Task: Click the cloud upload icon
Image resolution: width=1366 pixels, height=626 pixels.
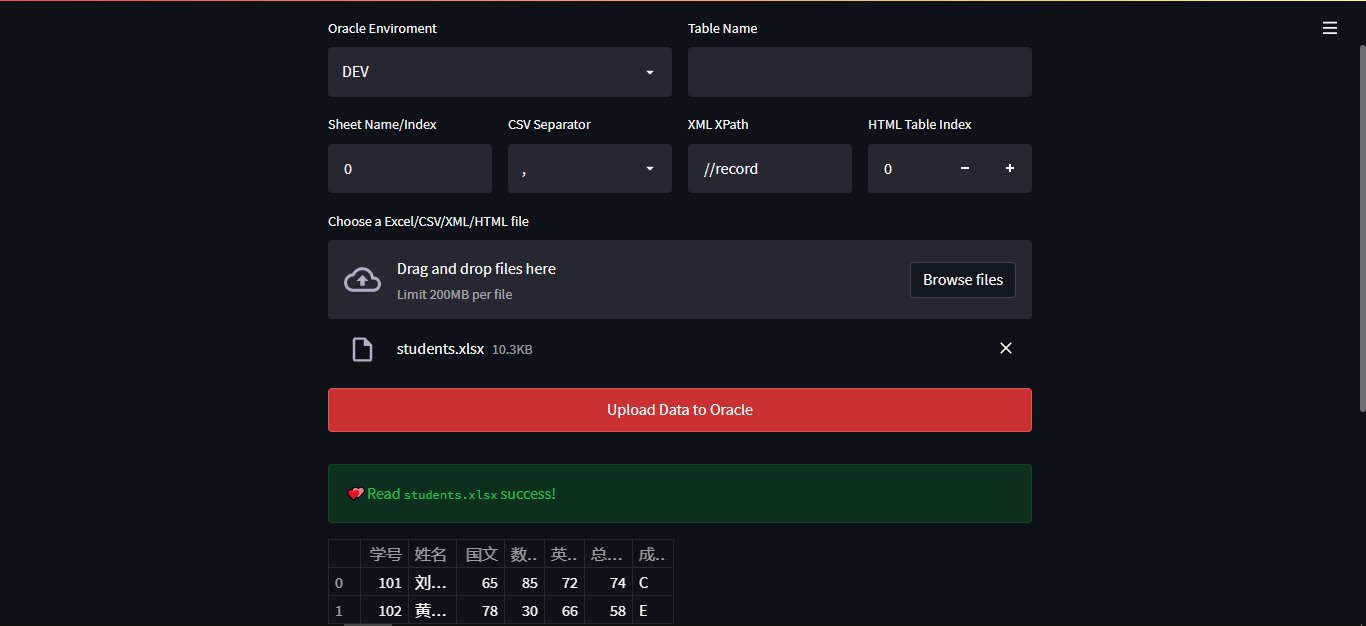Action: [362, 280]
